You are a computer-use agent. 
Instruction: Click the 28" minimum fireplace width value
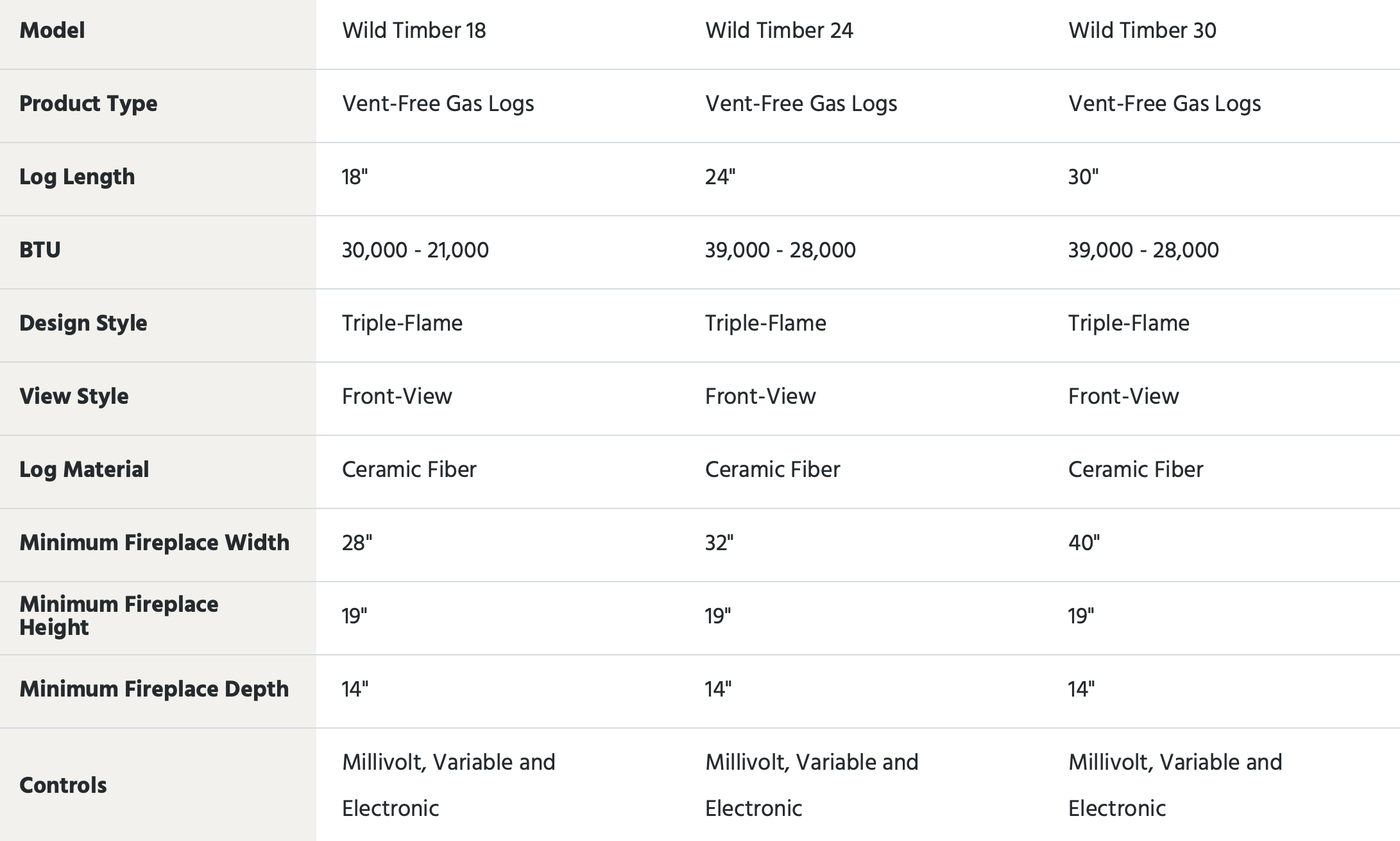pos(357,543)
